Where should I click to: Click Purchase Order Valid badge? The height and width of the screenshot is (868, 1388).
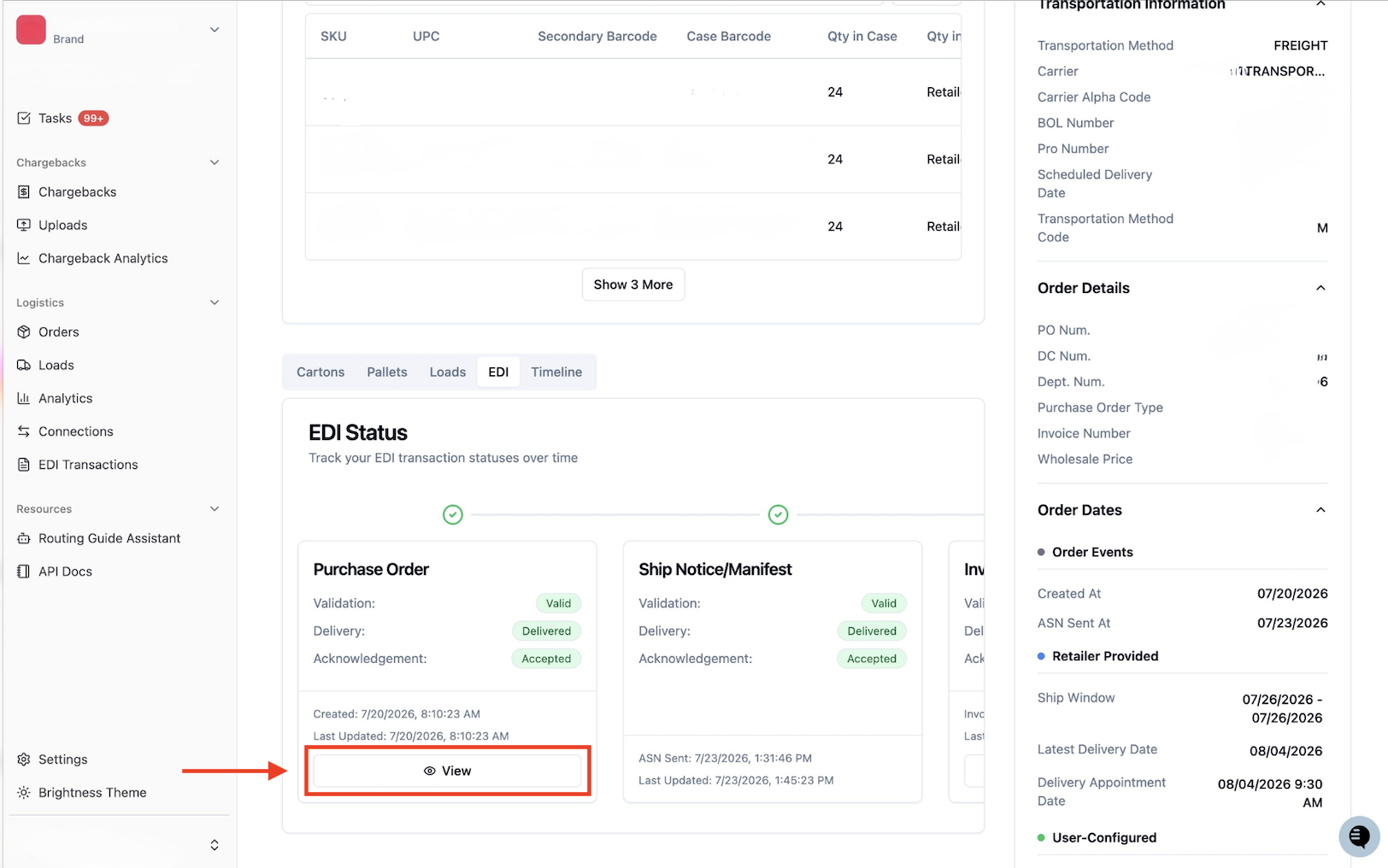click(558, 603)
